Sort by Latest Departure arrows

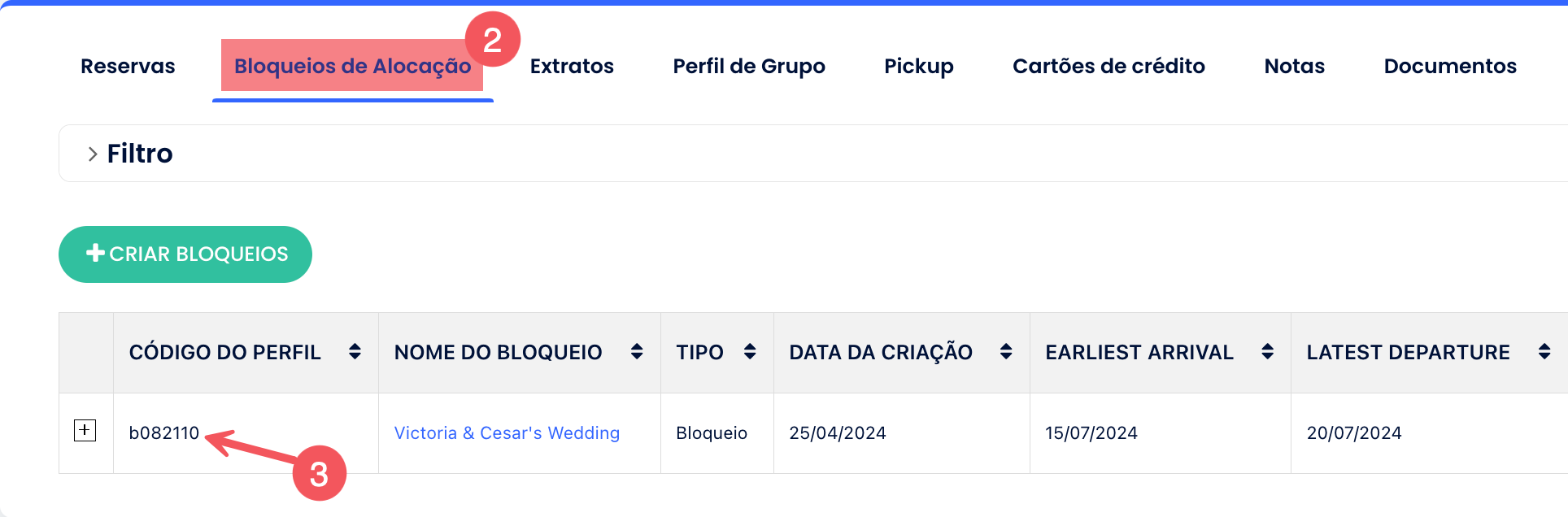pyautogui.click(x=1544, y=351)
